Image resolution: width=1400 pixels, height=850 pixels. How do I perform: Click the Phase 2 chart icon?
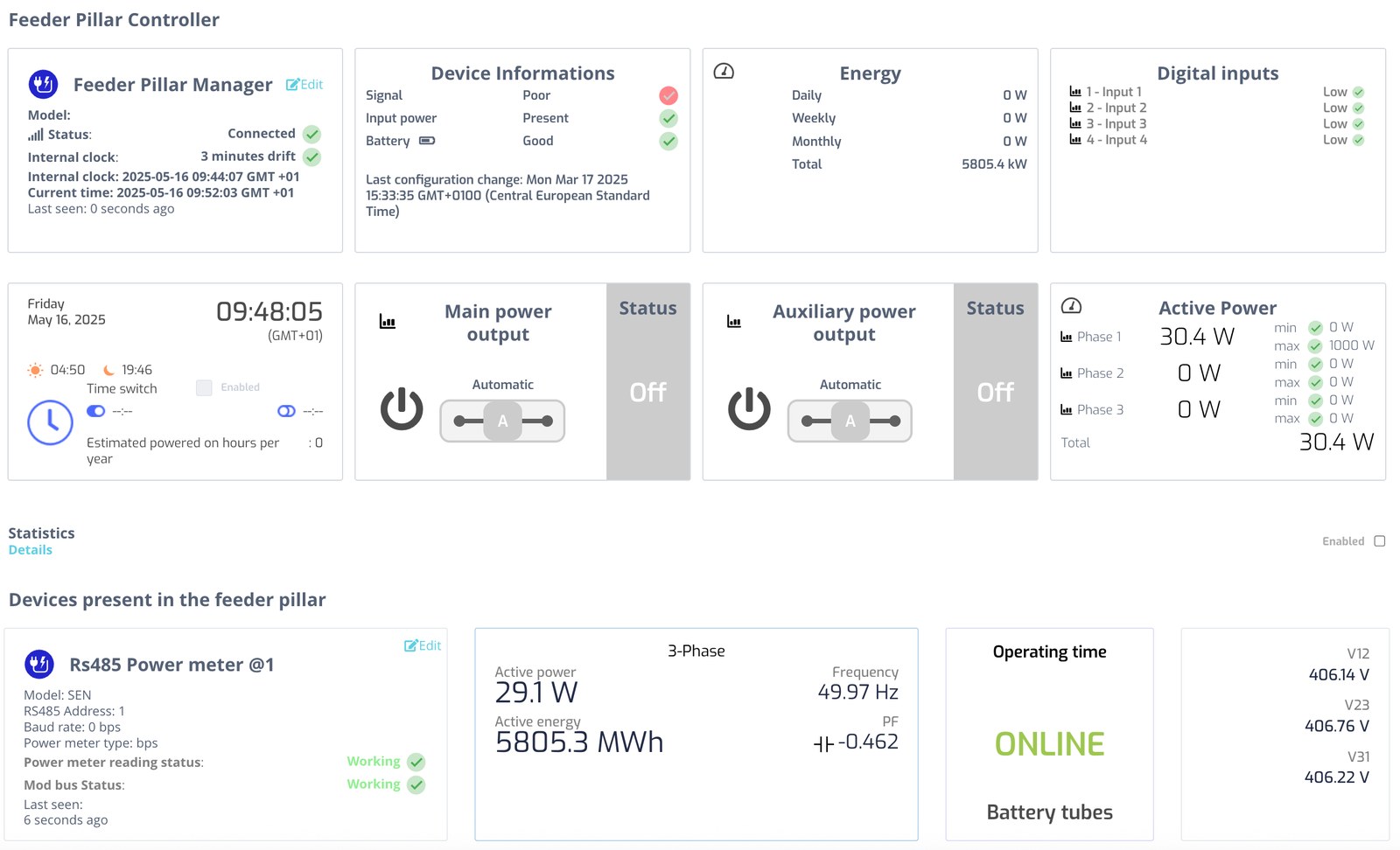pyautogui.click(x=1067, y=373)
